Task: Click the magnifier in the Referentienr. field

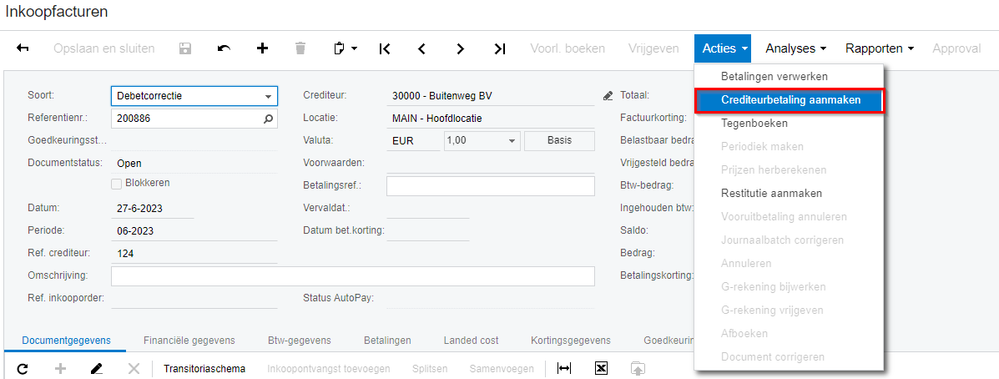Action: click(x=268, y=118)
